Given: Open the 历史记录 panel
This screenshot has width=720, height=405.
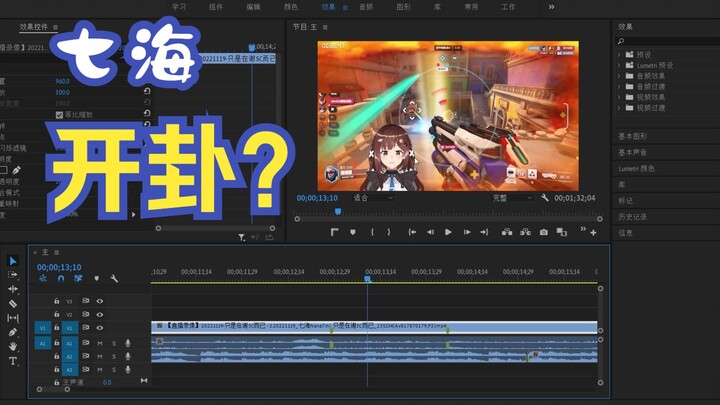Looking at the screenshot, I should coord(632,217).
